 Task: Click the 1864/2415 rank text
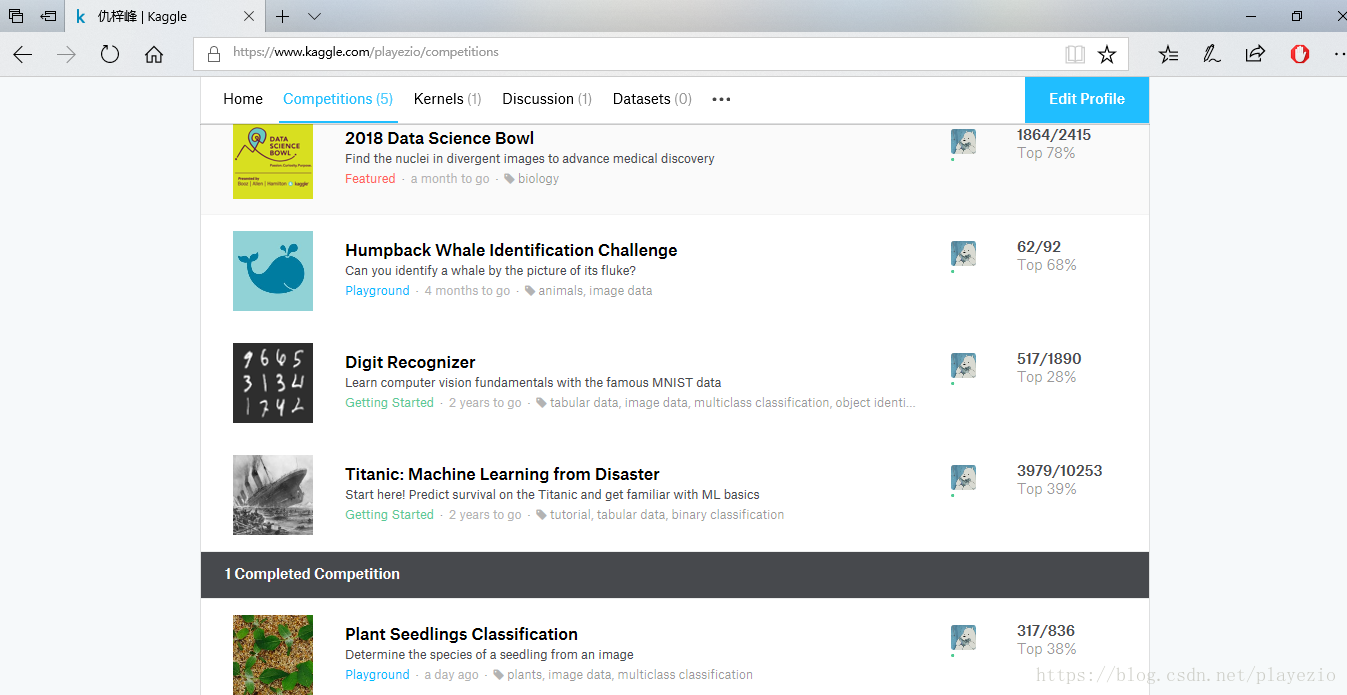click(1054, 135)
